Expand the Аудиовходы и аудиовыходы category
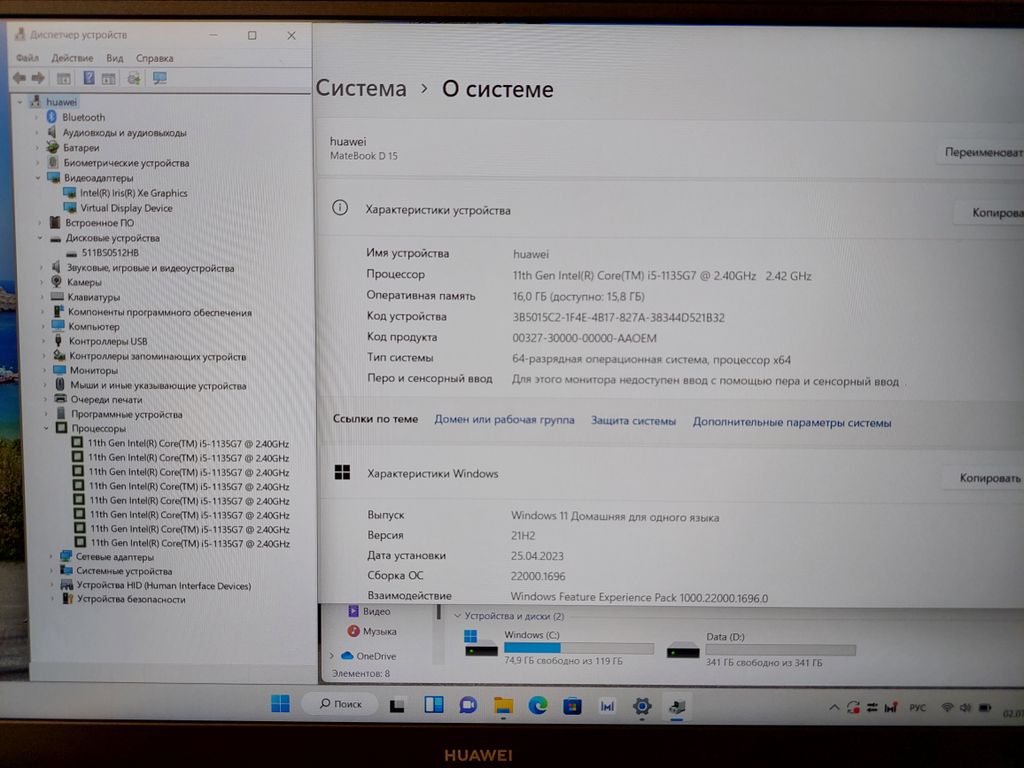Screen dimensions: 1024x768 [x=37, y=133]
